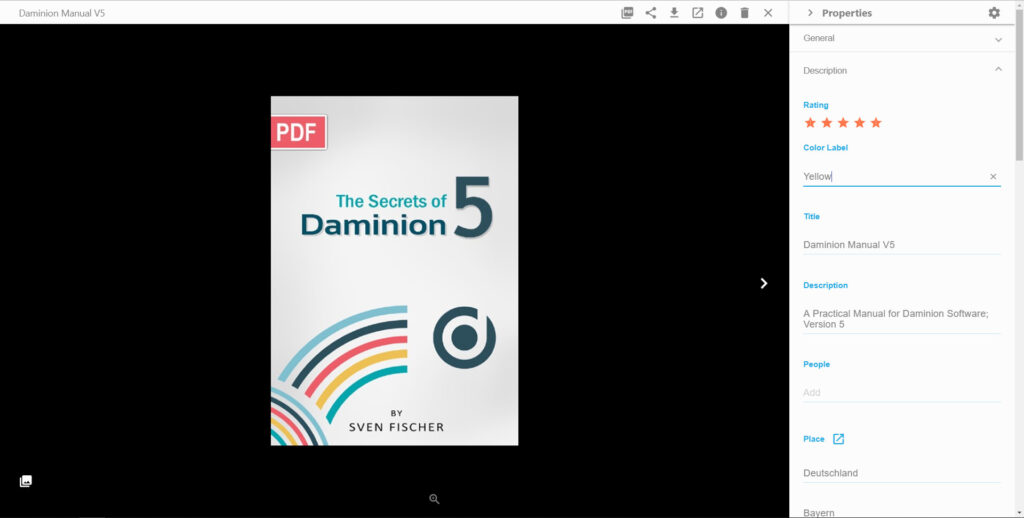Open the Place external link icon
The image size is (1024, 518).
click(x=839, y=439)
